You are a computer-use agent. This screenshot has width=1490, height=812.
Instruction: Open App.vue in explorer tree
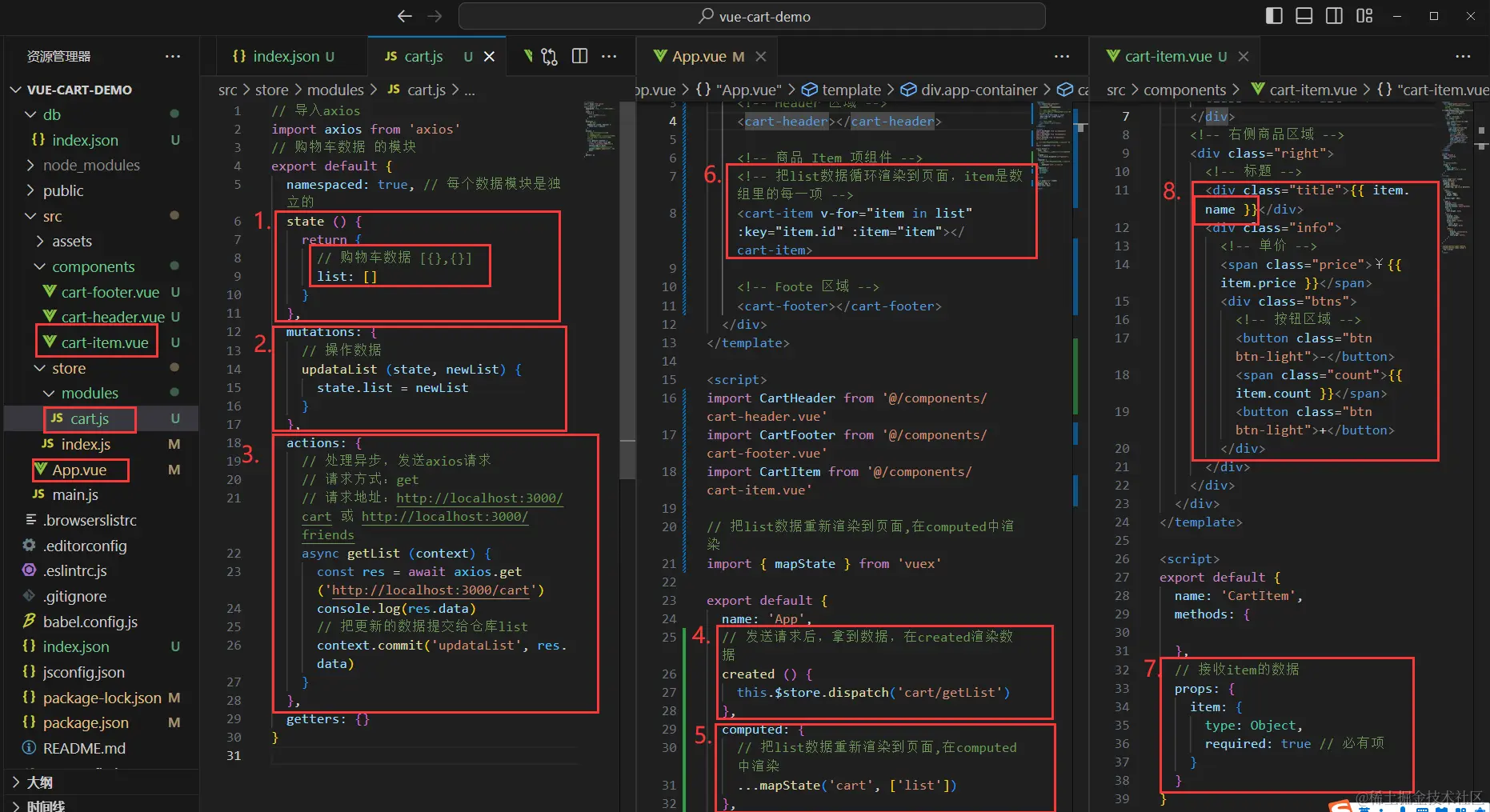point(78,470)
